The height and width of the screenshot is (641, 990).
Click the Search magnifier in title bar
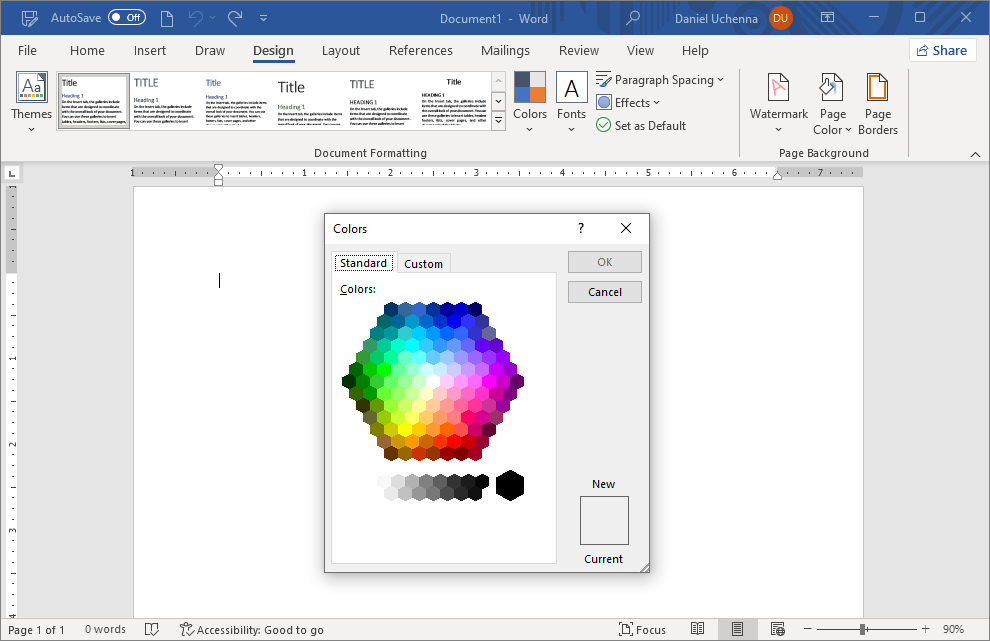point(633,18)
